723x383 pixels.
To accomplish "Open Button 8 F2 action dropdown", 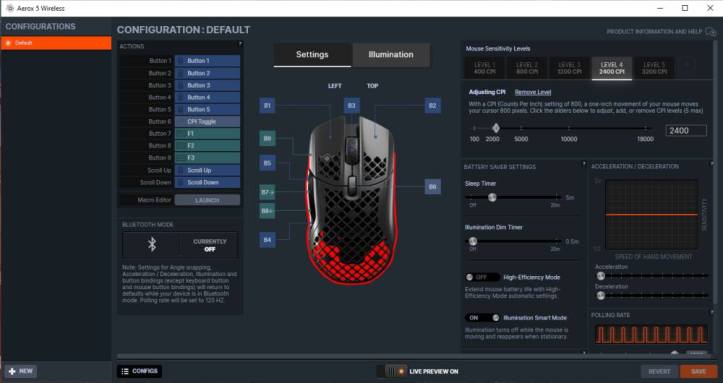I will [207, 146].
